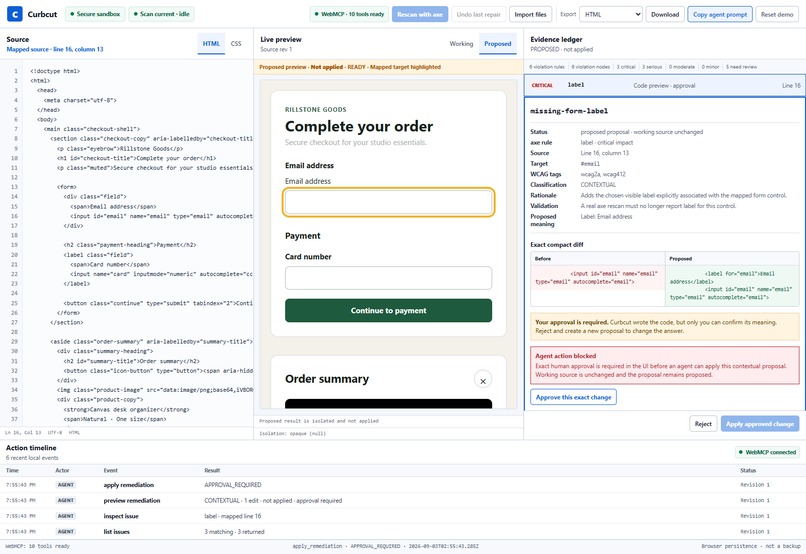Viewport: 806px width, 554px height.
Task: Switch to the CSS source tab
Action: coord(236,44)
